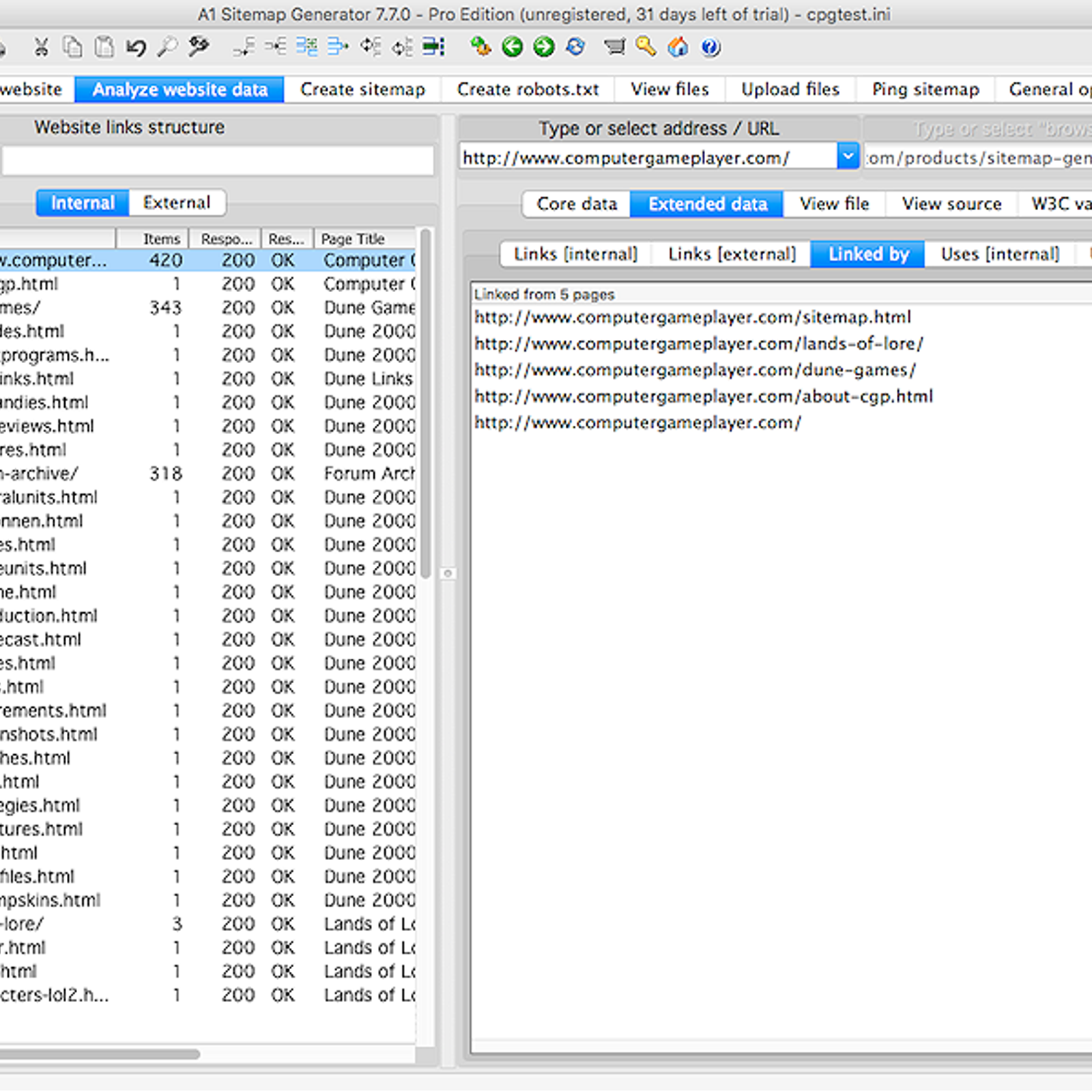Image resolution: width=1092 pixels, height=1092 pixels.
Task: Click the first tree-structure icon after the tools icon
Action: pos(244,47)
